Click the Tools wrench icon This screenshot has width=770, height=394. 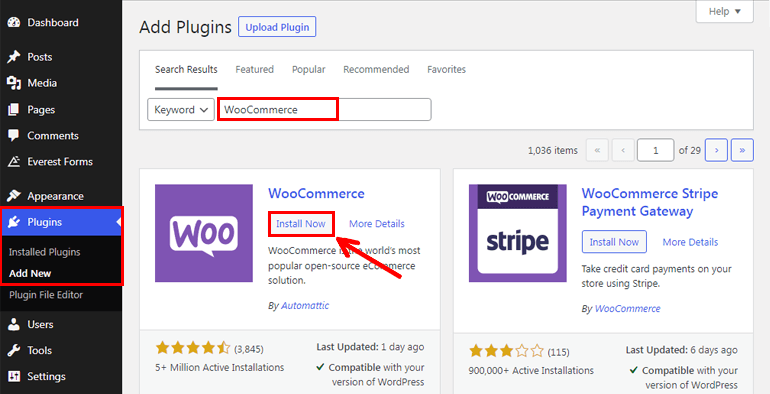pyautogui.click(x=14, y=350)
